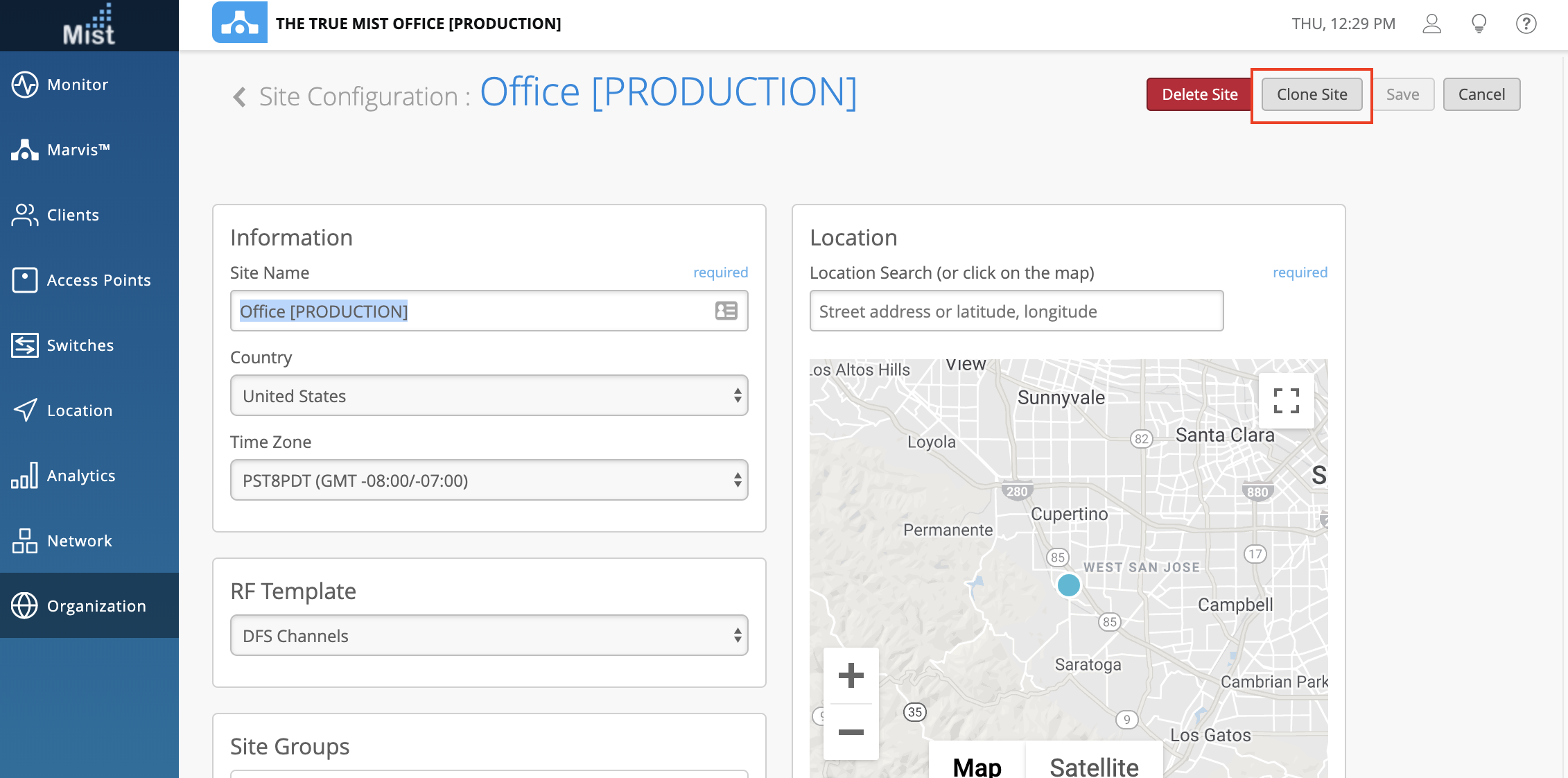Click the Analytics bar chart icon
Screen dimensions: 1568x778
click(25, 476)
